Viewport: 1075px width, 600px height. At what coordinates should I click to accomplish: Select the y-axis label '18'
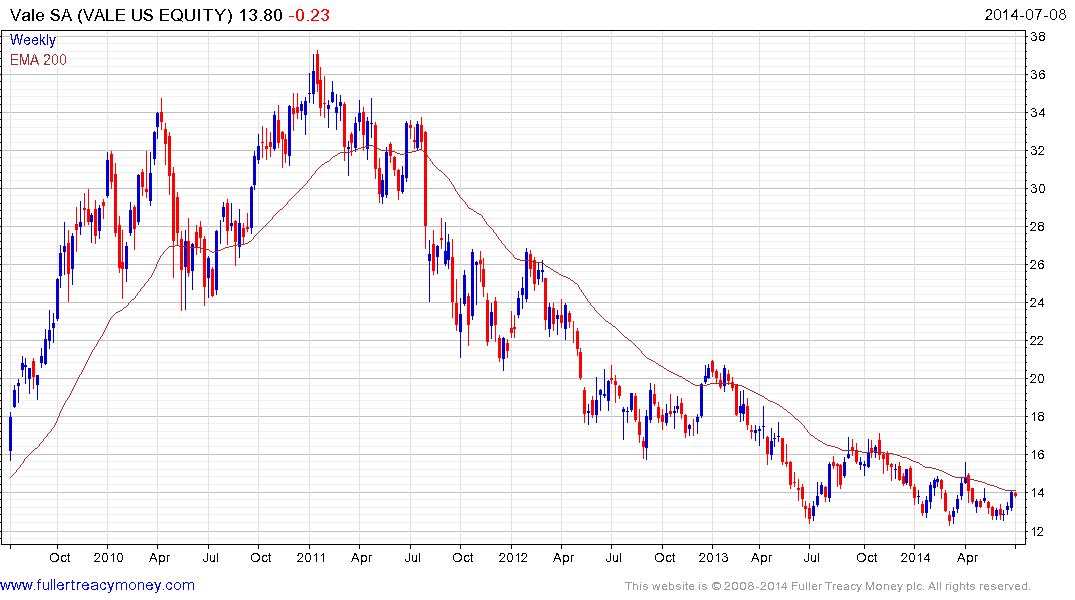pos(1038,417)
